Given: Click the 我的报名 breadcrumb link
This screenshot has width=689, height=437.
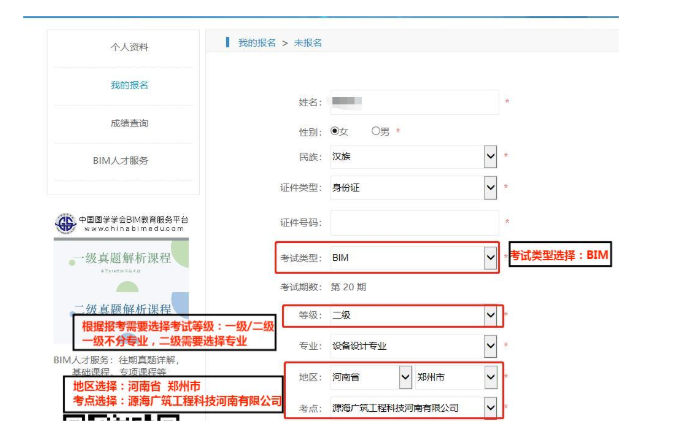Looking at the screenshot, I should [x=257, y=43].
